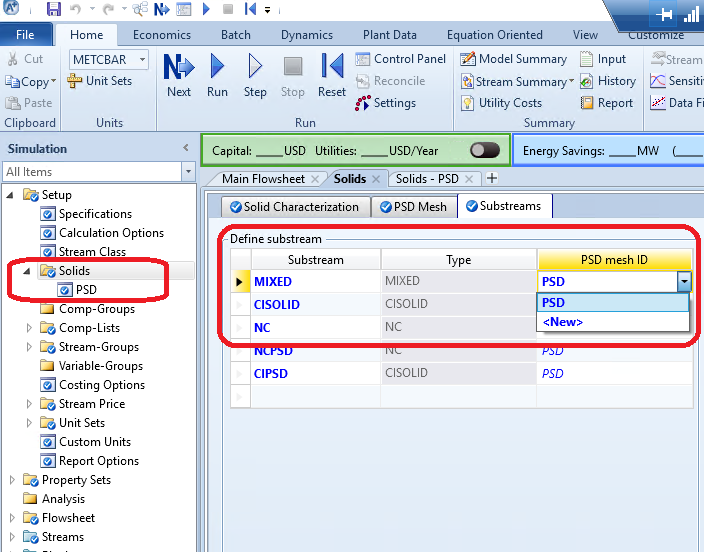Viewport: 704px width, 552px height.
Task: Toggle the economics activation switch
Action: pos(485,150)
